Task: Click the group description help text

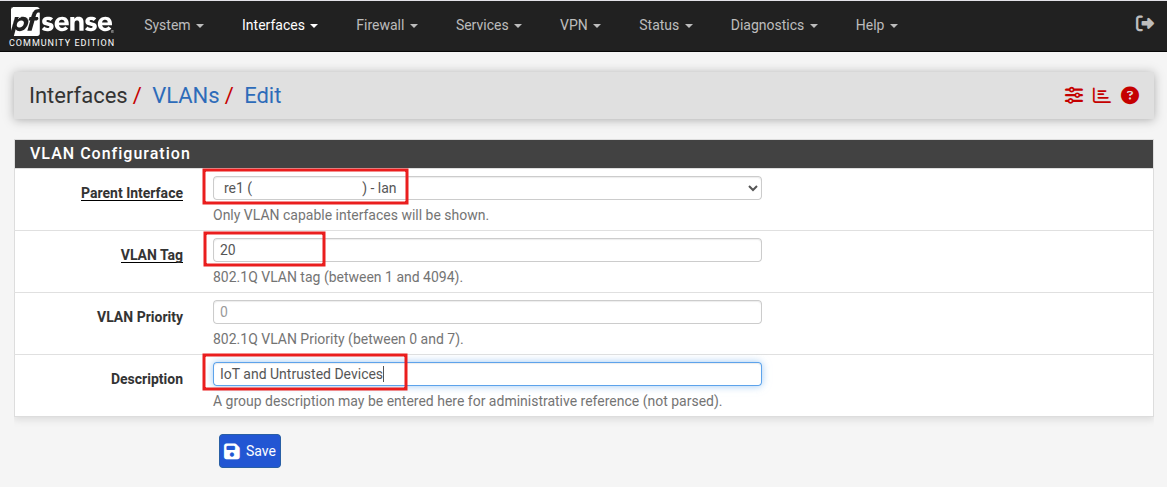Action: point(468,401)
